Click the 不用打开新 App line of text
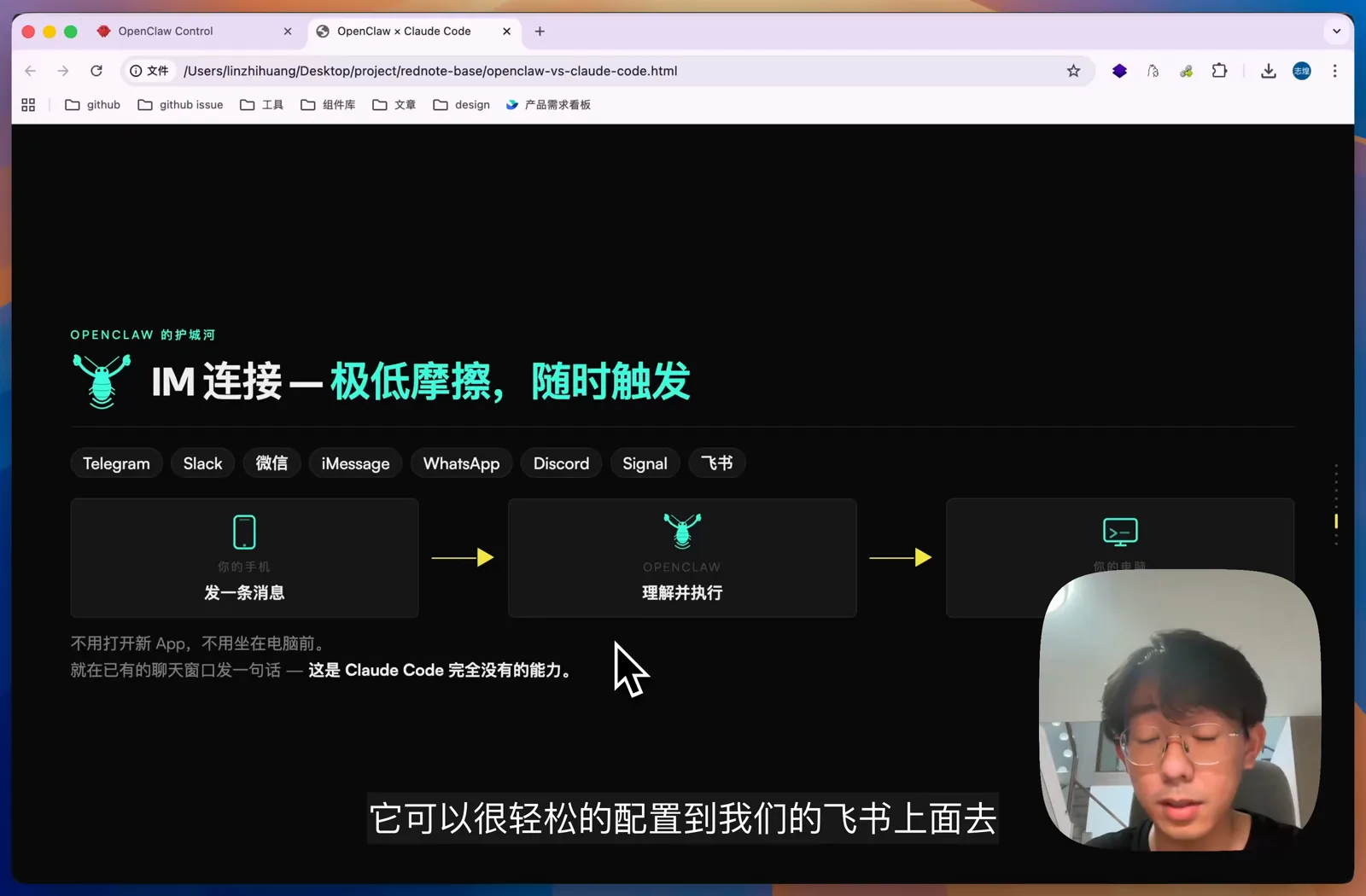 coord(197,643)
